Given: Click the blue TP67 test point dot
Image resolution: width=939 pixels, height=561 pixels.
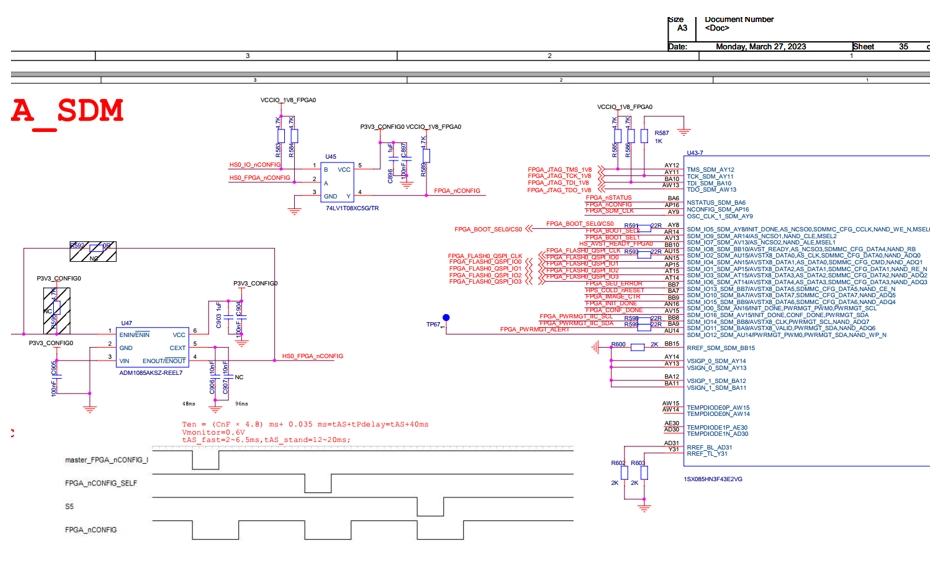Looking at the screenshot, I should [x=446, y=317].
